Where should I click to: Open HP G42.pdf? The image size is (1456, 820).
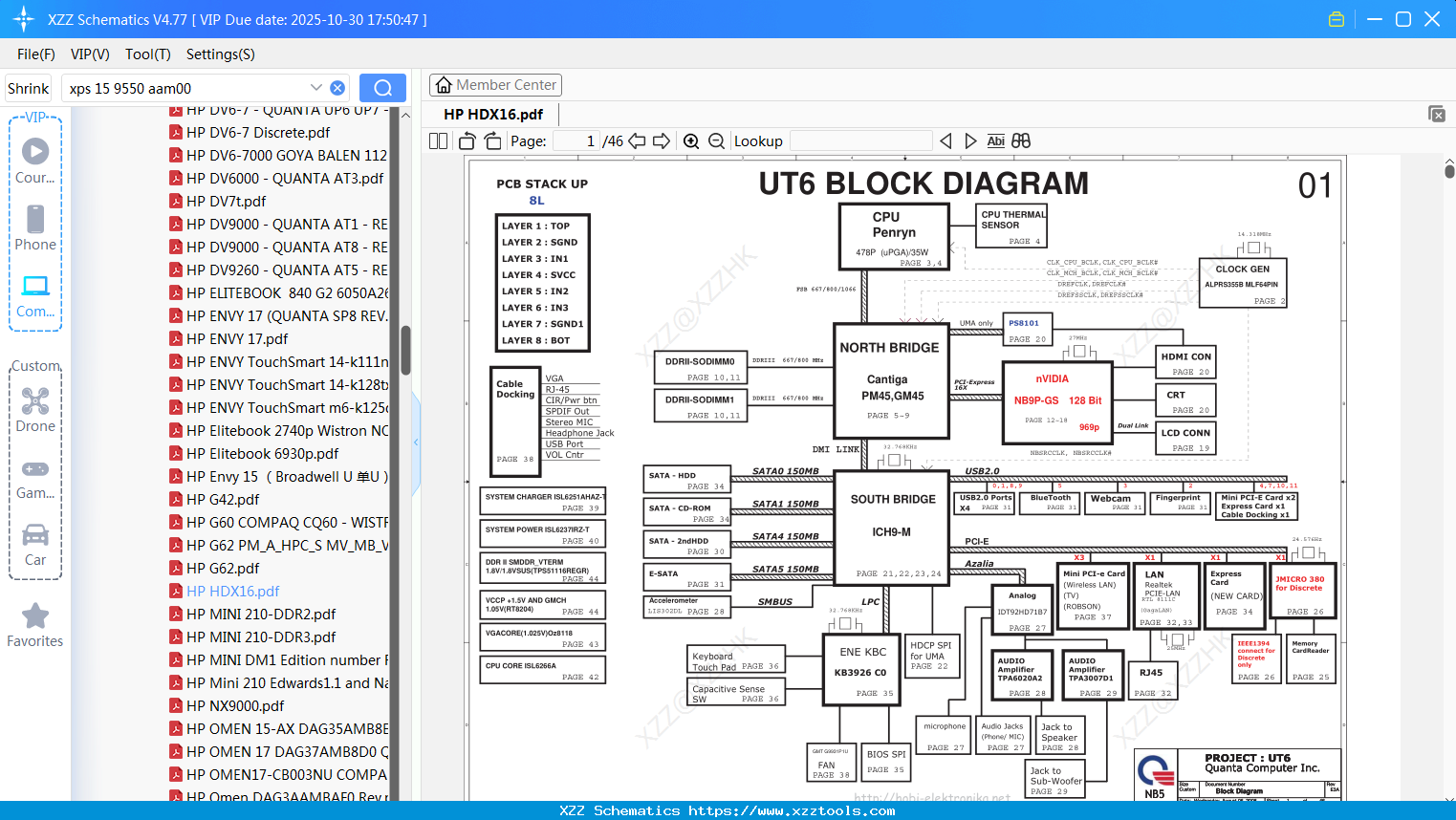click(223, 499)
